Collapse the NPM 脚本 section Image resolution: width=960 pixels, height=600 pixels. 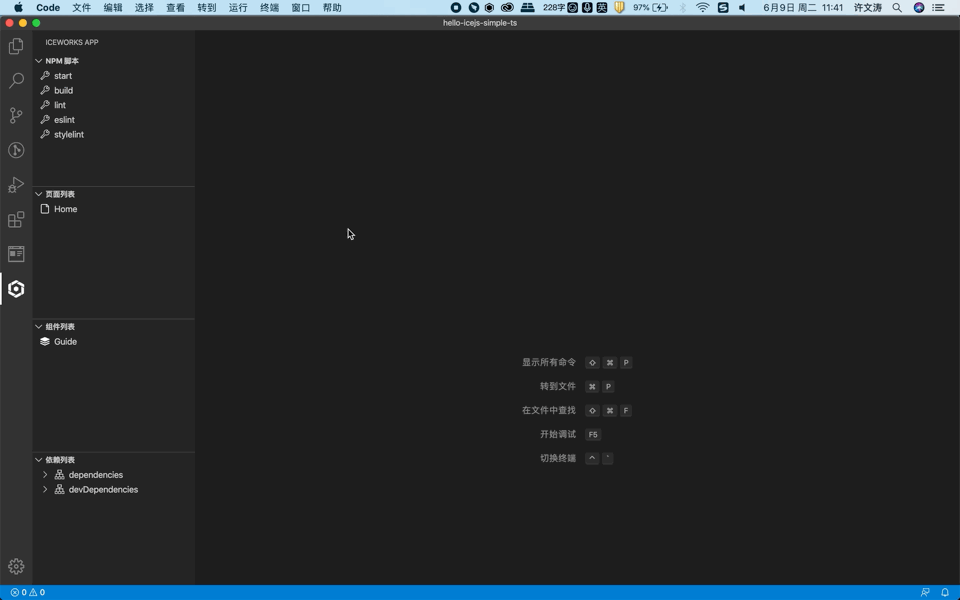[x=39, y=61]
